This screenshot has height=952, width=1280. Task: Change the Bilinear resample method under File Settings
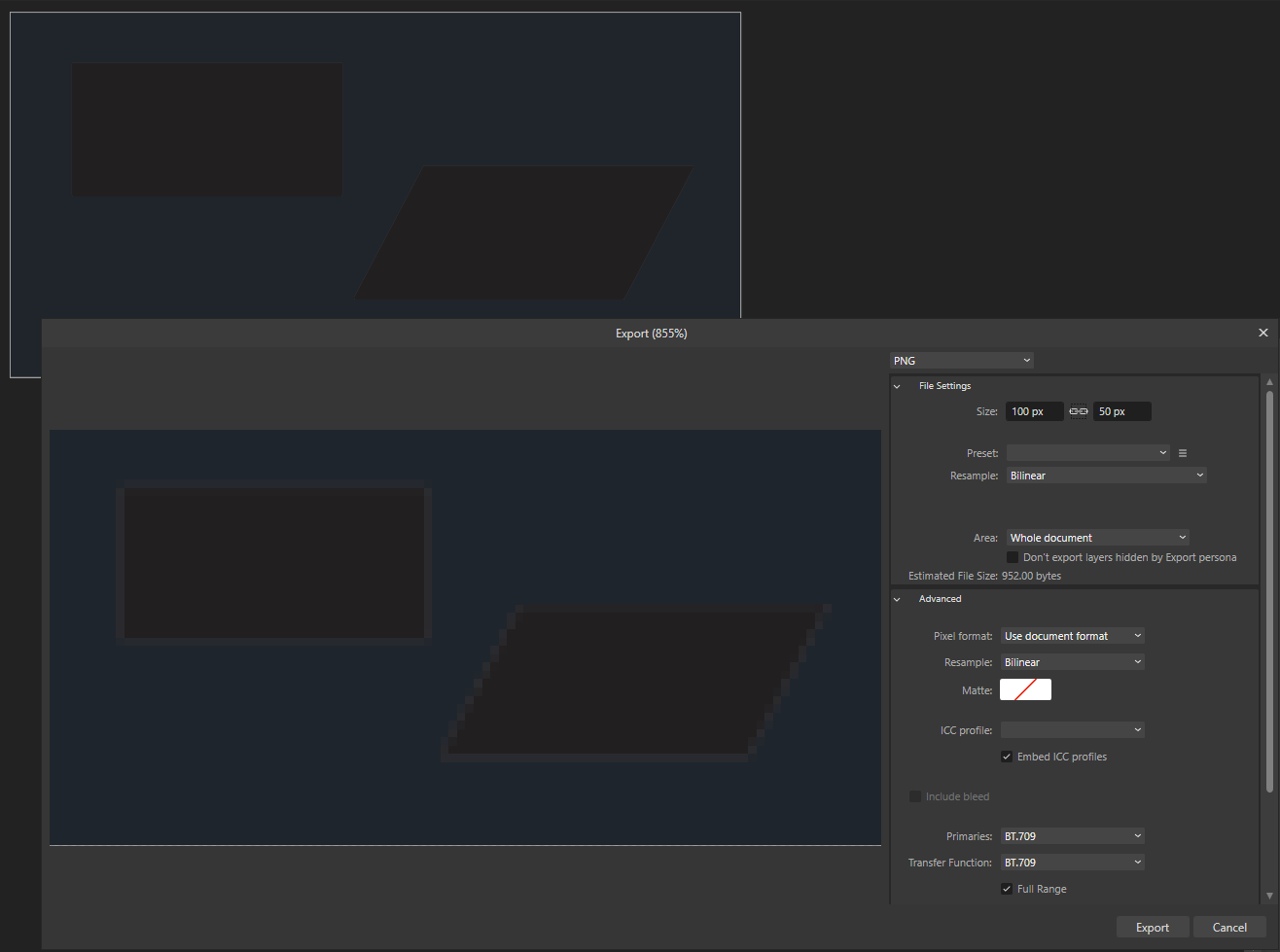click(x=1106, y=475)
